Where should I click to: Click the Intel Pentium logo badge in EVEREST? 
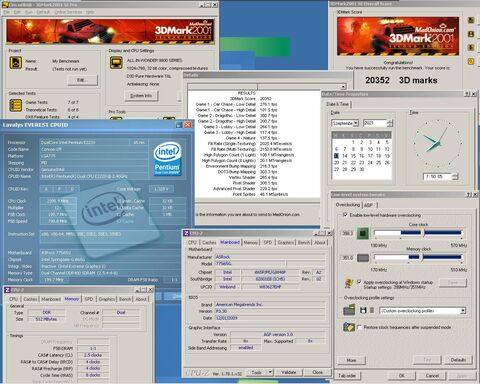tap(167, 159)
